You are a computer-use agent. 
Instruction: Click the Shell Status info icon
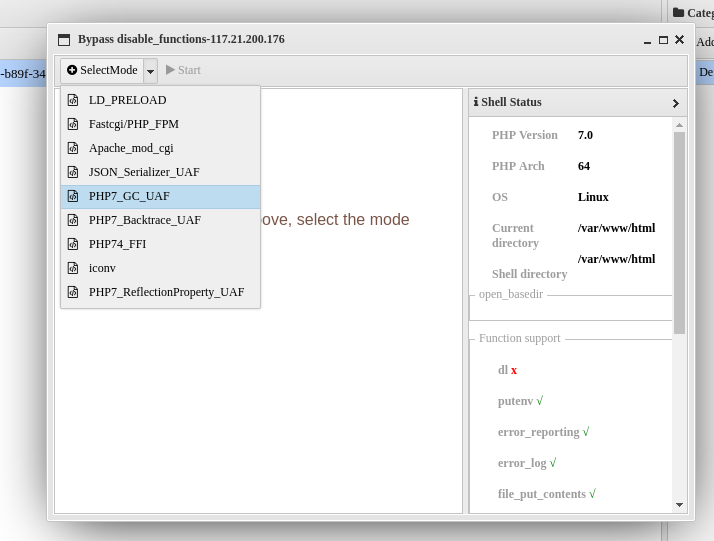476,102
